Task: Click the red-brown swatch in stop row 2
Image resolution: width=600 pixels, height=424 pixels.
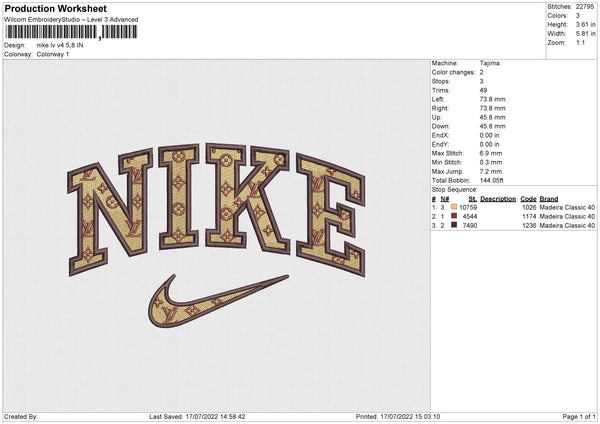Action: tap(454, 216)
